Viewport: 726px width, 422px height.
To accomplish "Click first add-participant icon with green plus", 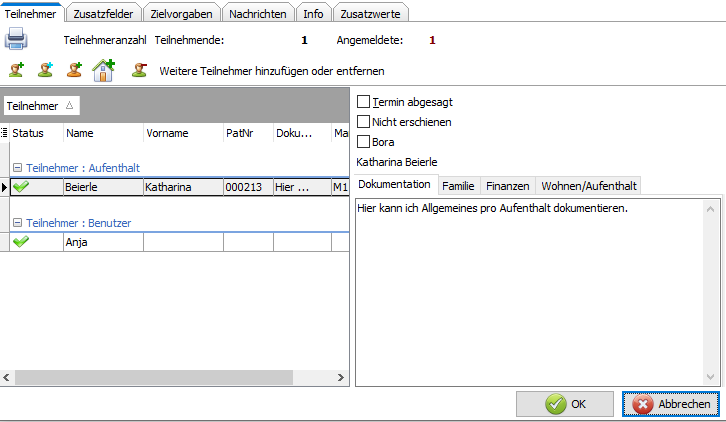I will click(x=17, y=70).
